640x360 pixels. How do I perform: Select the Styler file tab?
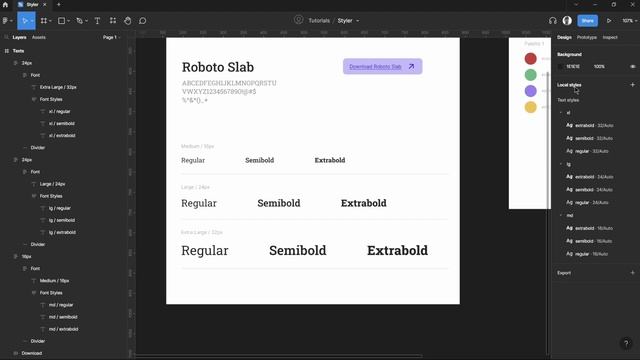(x=32, y=4)
